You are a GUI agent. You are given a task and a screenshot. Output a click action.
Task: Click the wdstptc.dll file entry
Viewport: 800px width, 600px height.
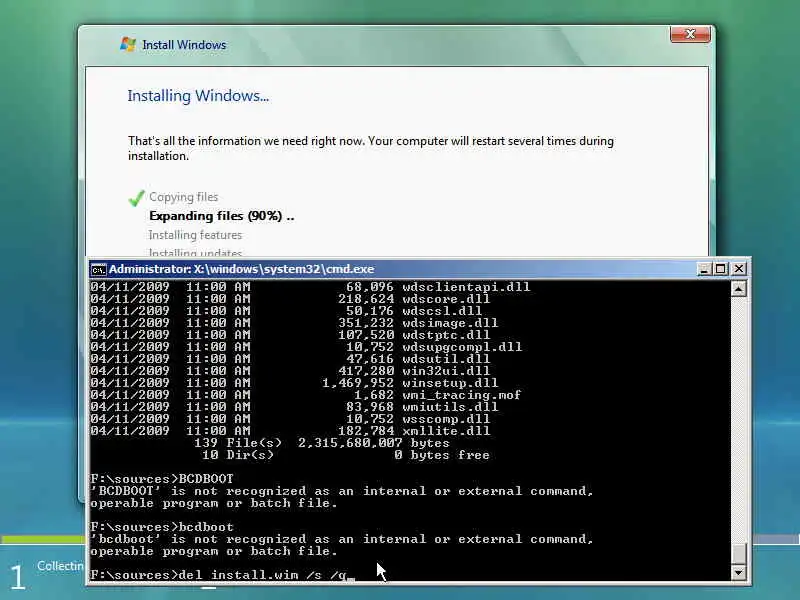[290, 335]
